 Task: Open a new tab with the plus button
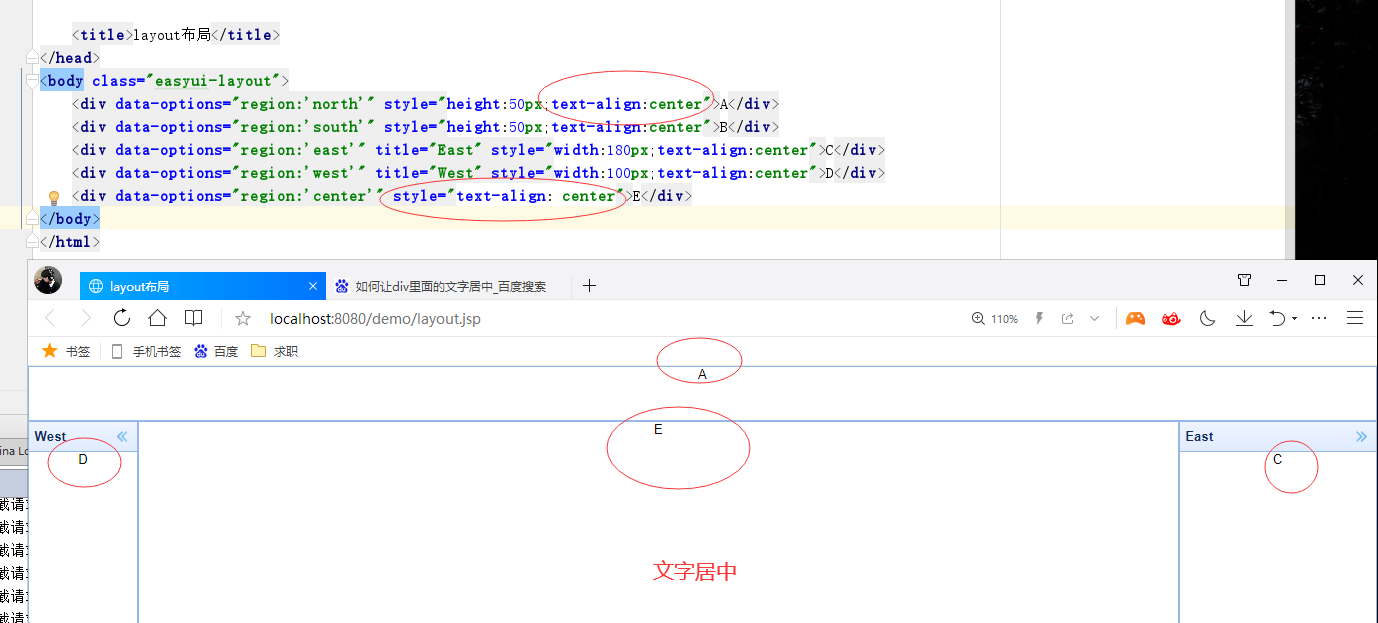(x=589, y=286)
